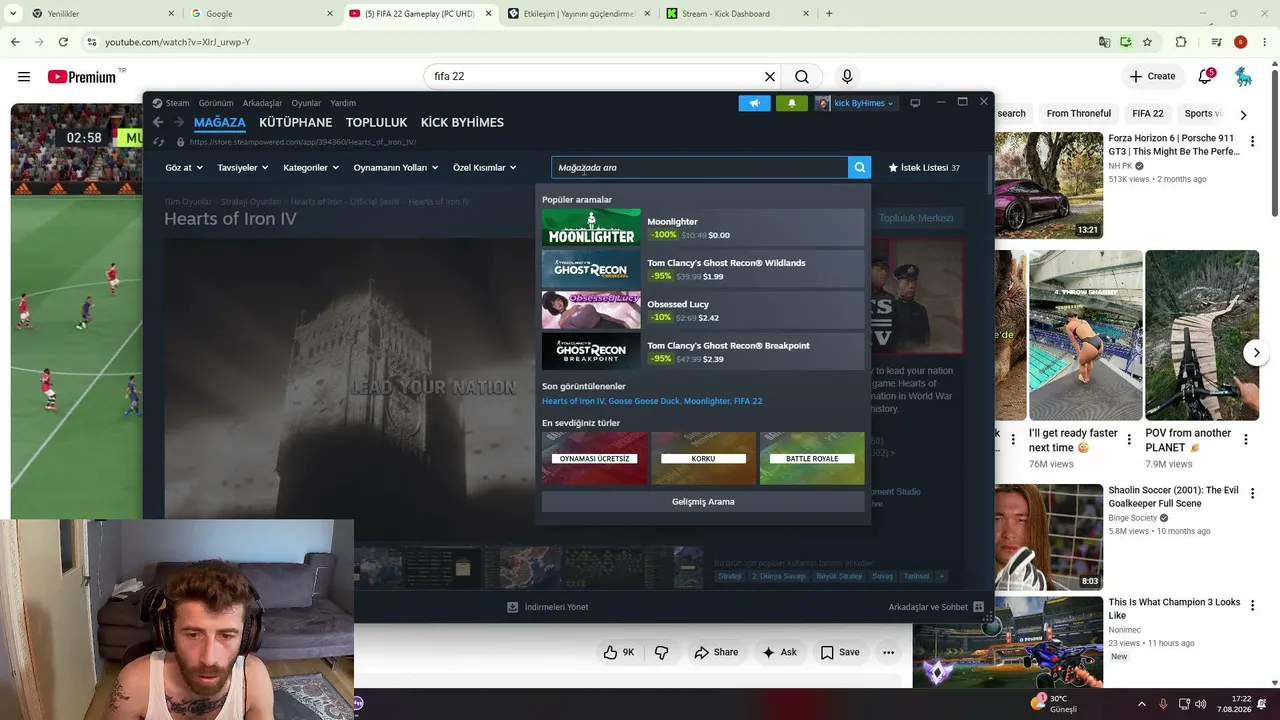Expand the Göz at store menu
The width and height of the screenshot is (1280, 720).
(183, 168)
